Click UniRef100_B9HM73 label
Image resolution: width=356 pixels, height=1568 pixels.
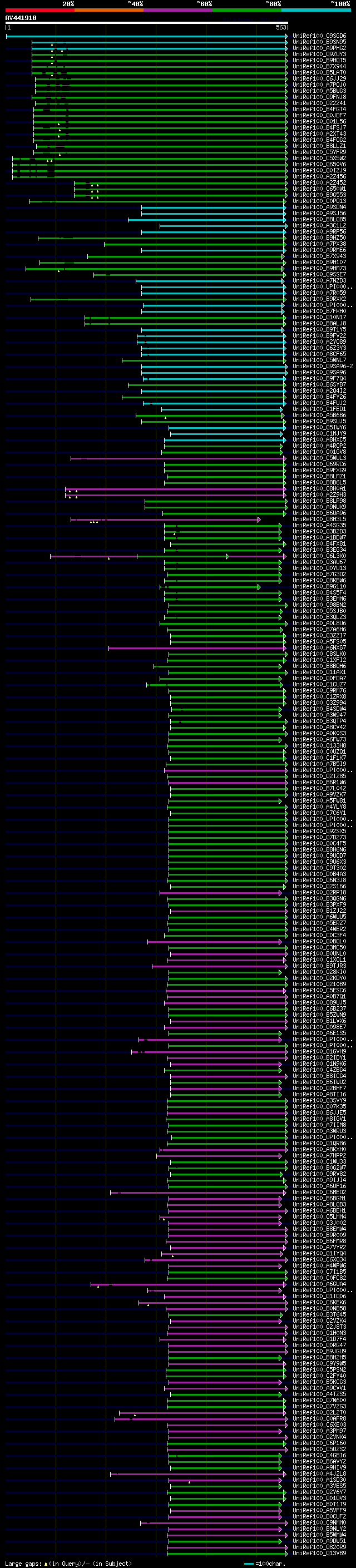click(x=319, y=269)
